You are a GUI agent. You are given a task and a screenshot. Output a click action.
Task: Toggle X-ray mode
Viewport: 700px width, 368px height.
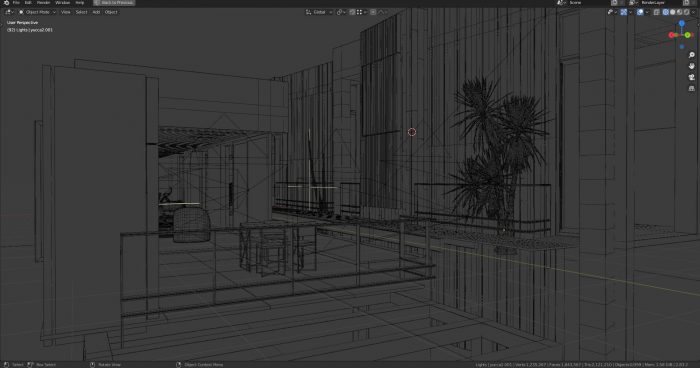point(656,12)
